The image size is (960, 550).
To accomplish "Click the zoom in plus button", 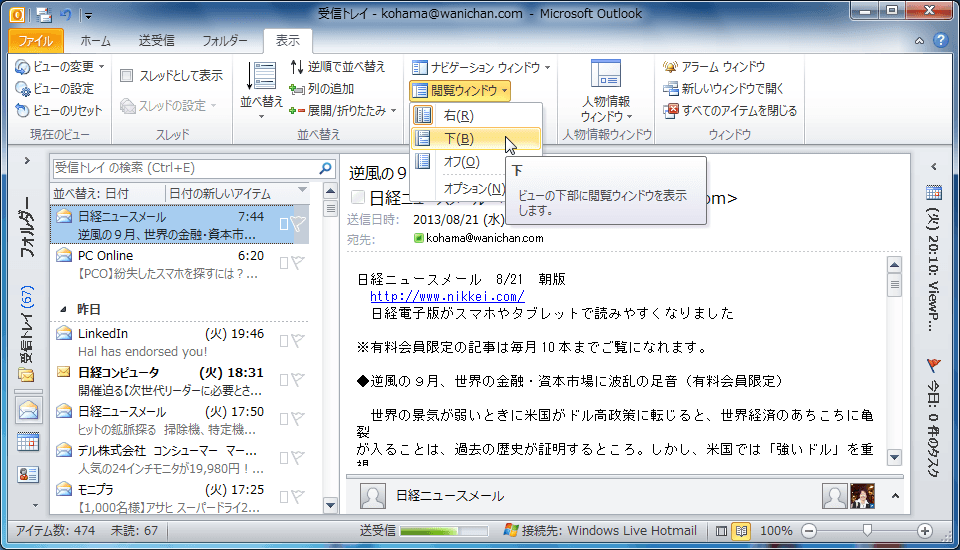I will pos(924,531).
